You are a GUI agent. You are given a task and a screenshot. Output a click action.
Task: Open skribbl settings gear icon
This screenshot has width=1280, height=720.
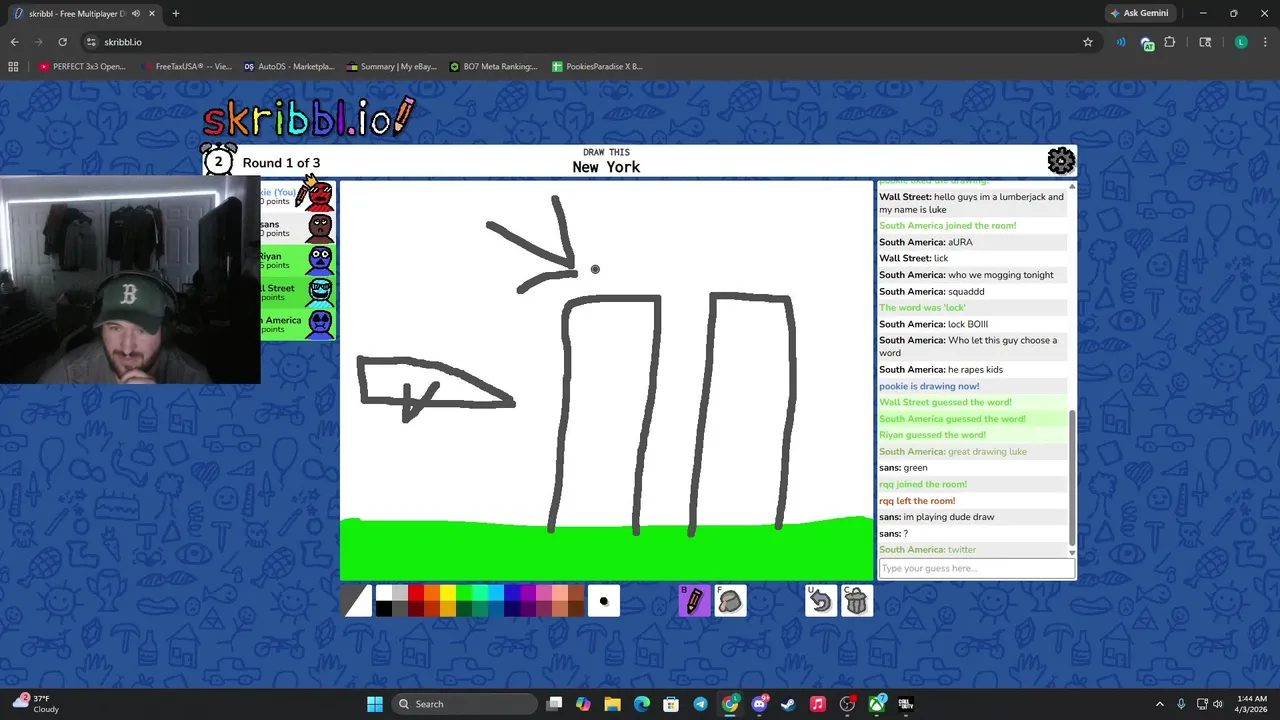[1061, 161]
